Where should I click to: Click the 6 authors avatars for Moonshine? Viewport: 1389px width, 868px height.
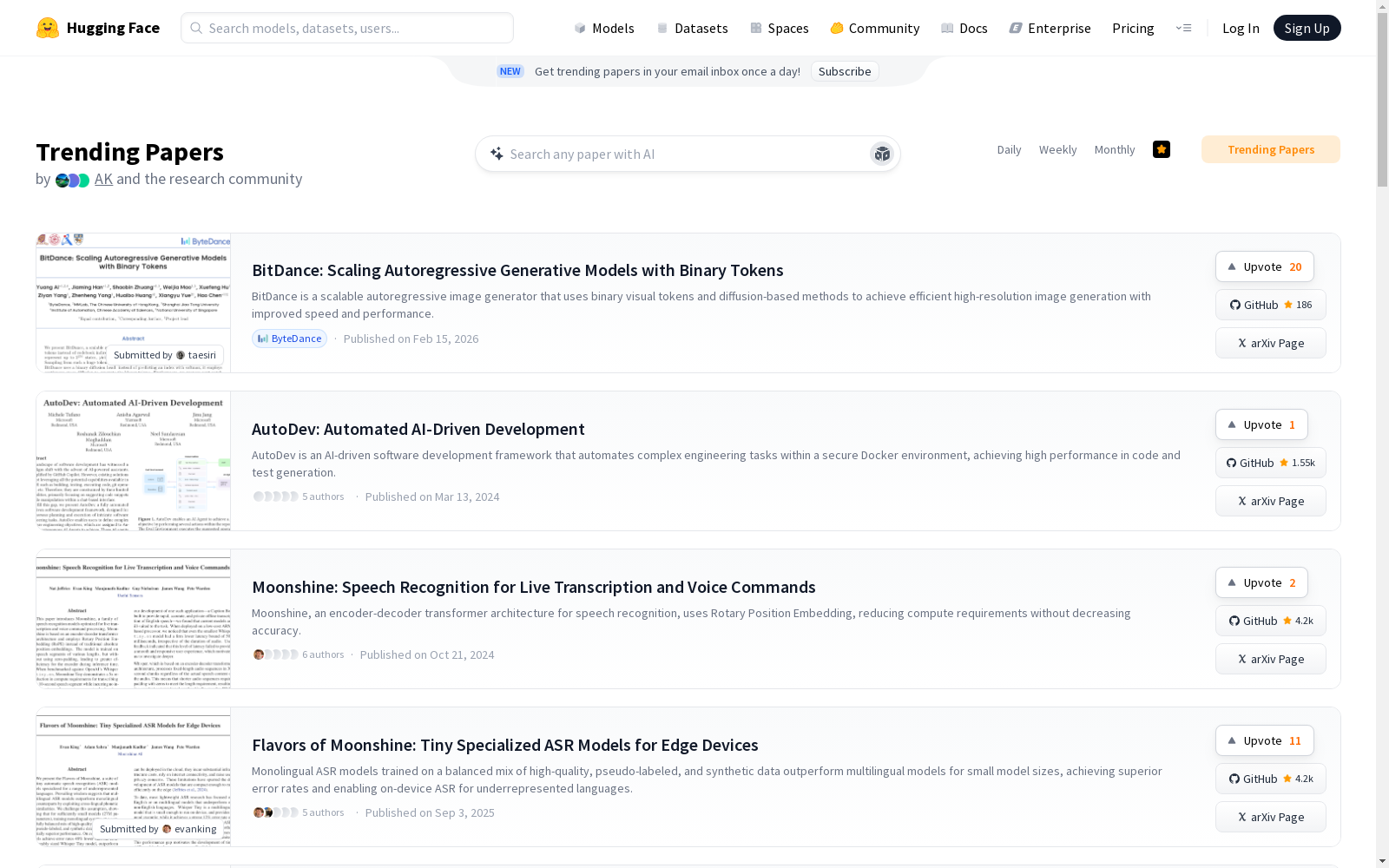point(275,654)
